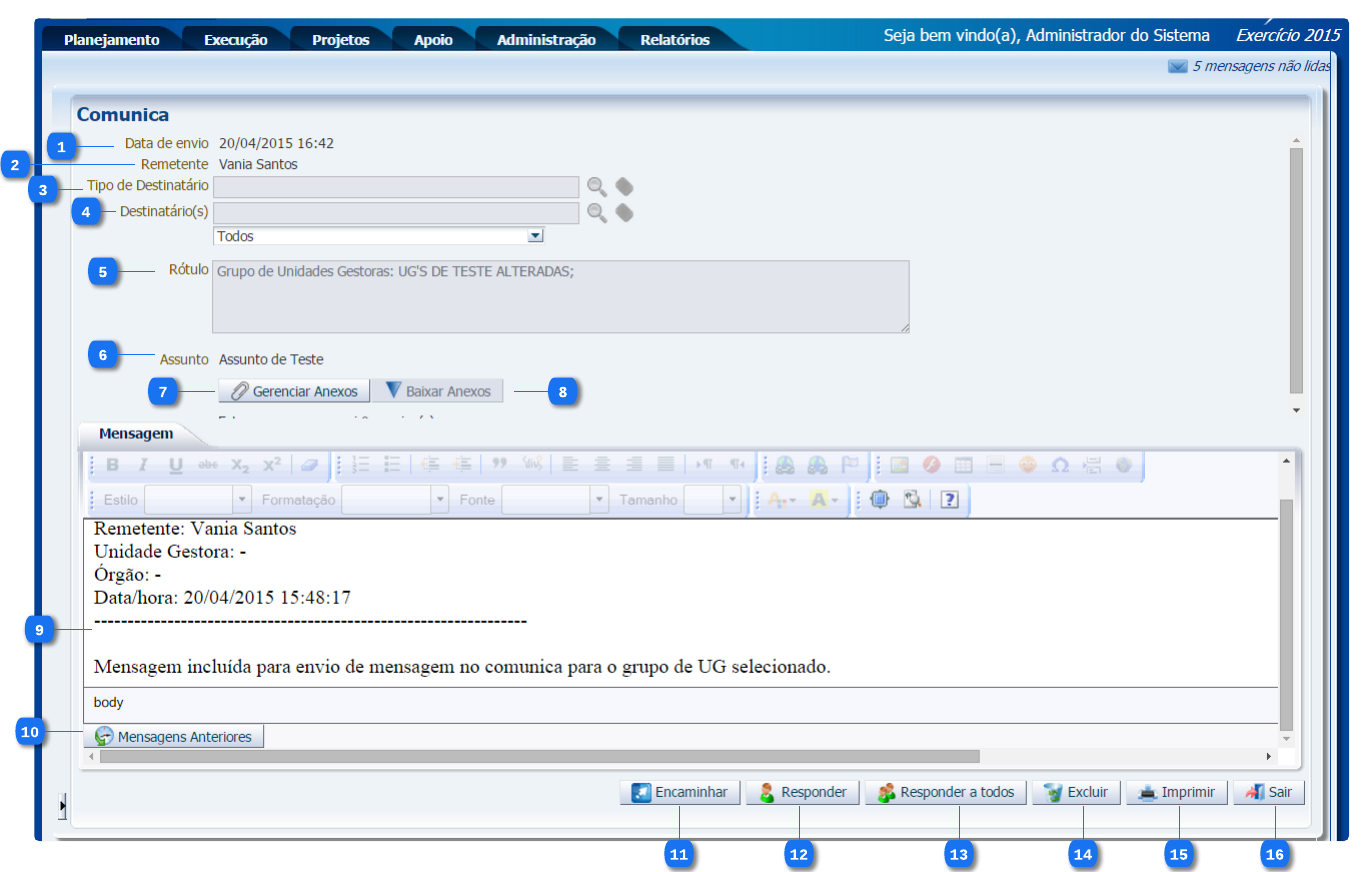Click the superscript icon
1371x872 pixels.
272,465
